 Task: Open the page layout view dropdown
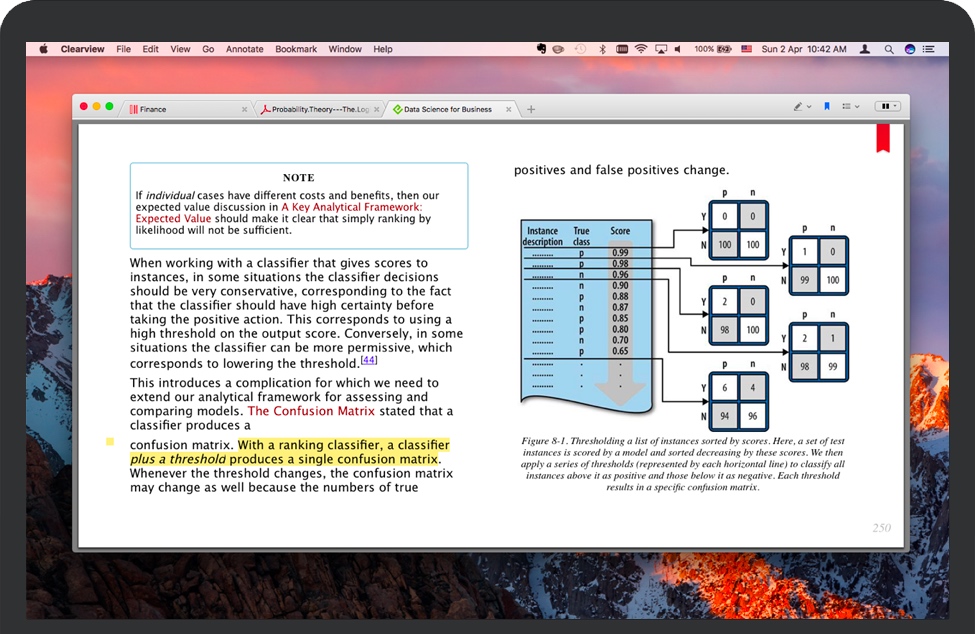tap(887, 106)
